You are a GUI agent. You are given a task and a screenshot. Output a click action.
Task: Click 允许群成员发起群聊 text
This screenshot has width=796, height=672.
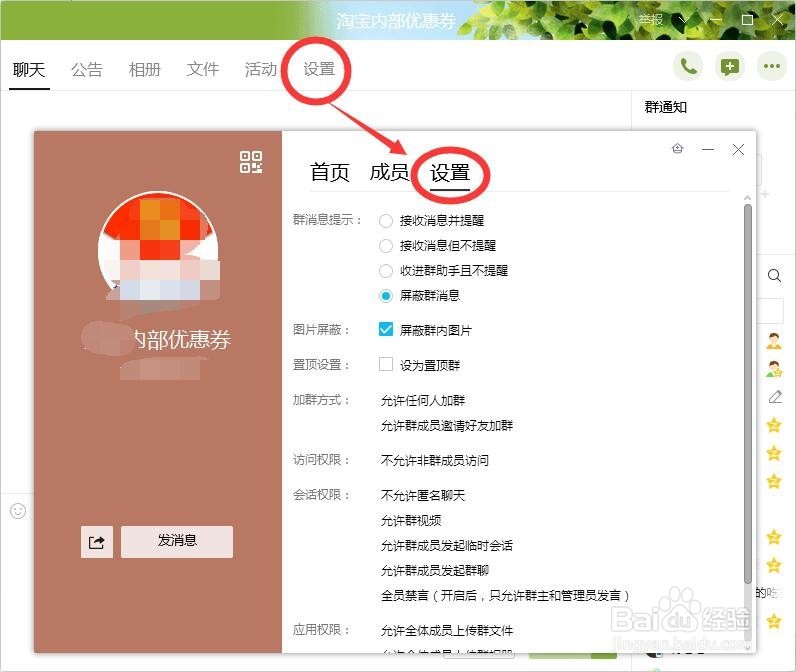tap(435, 571)
